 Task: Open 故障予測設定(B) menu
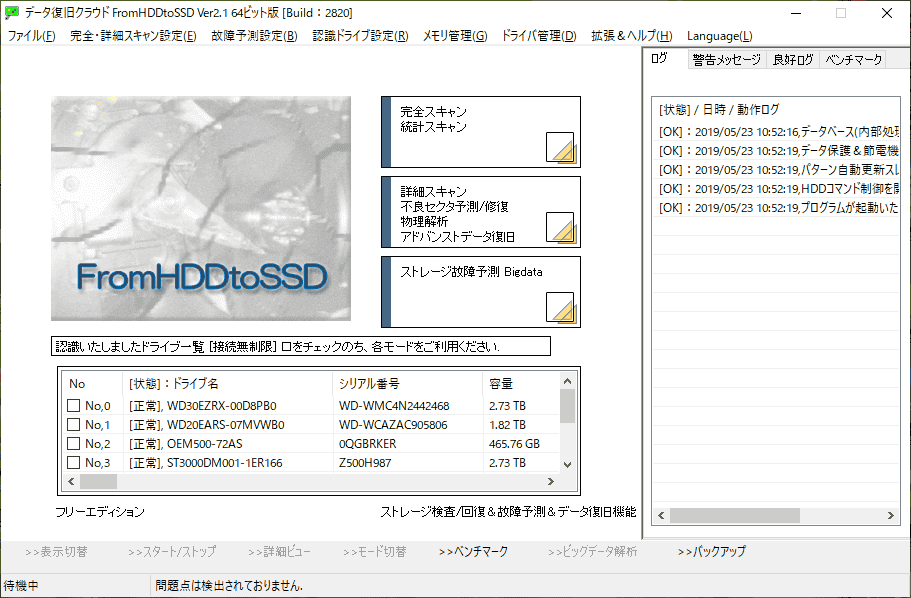click(x=254, y=36)
